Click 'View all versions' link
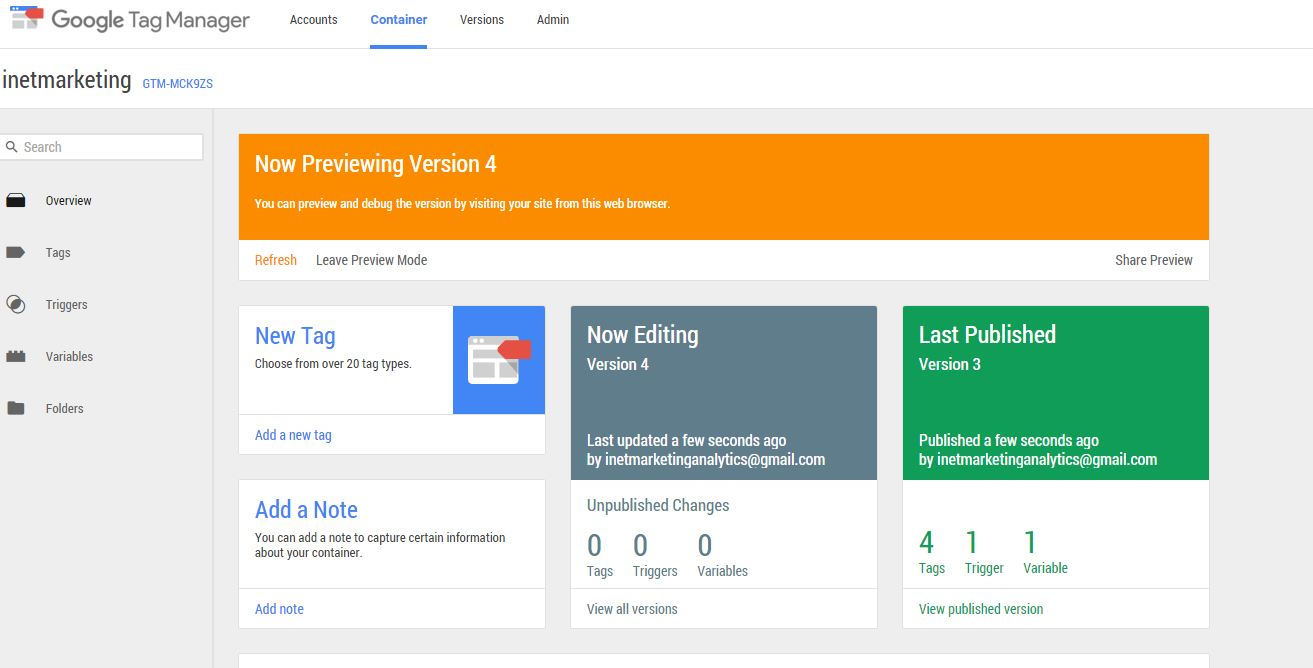The image size is (1313, 668). click(x=632, y=609)
